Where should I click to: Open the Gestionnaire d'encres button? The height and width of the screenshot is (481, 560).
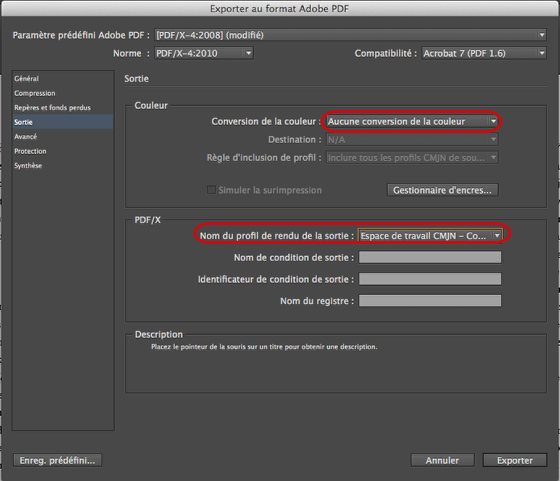pos(442,190)
